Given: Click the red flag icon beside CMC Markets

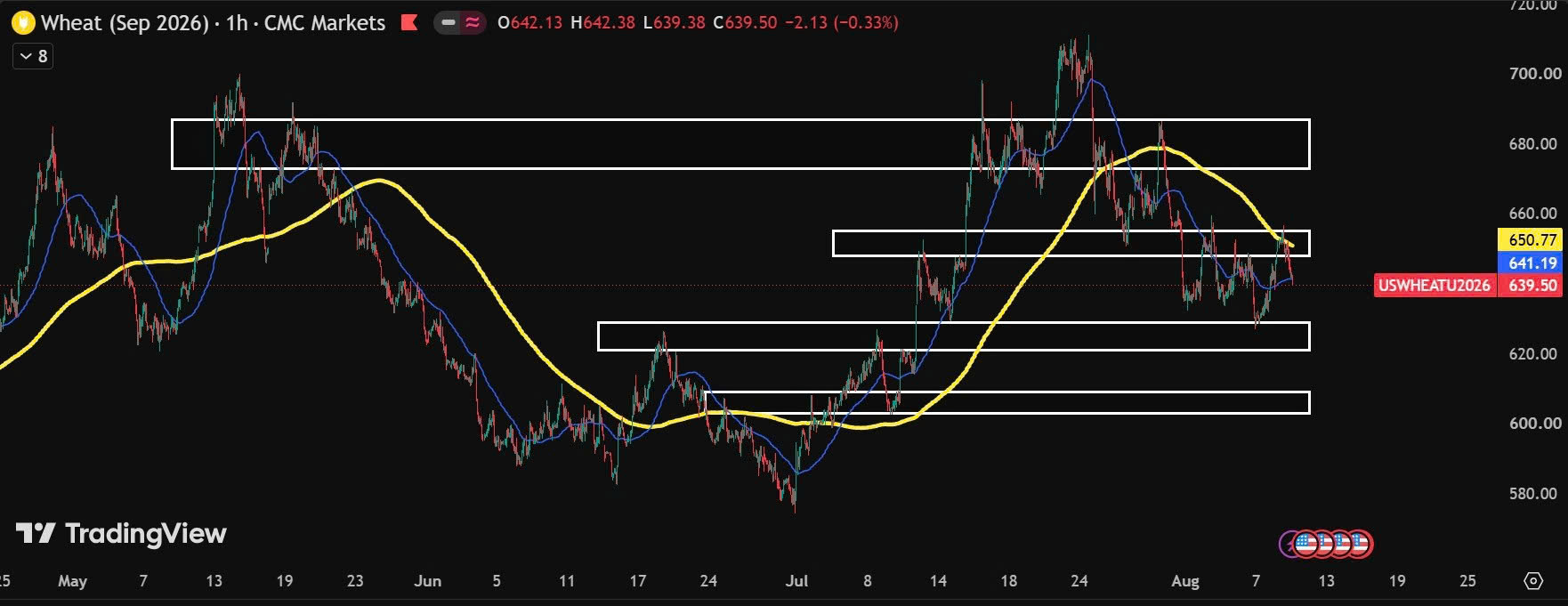Looking at the screenshot, I should point(409,23).
